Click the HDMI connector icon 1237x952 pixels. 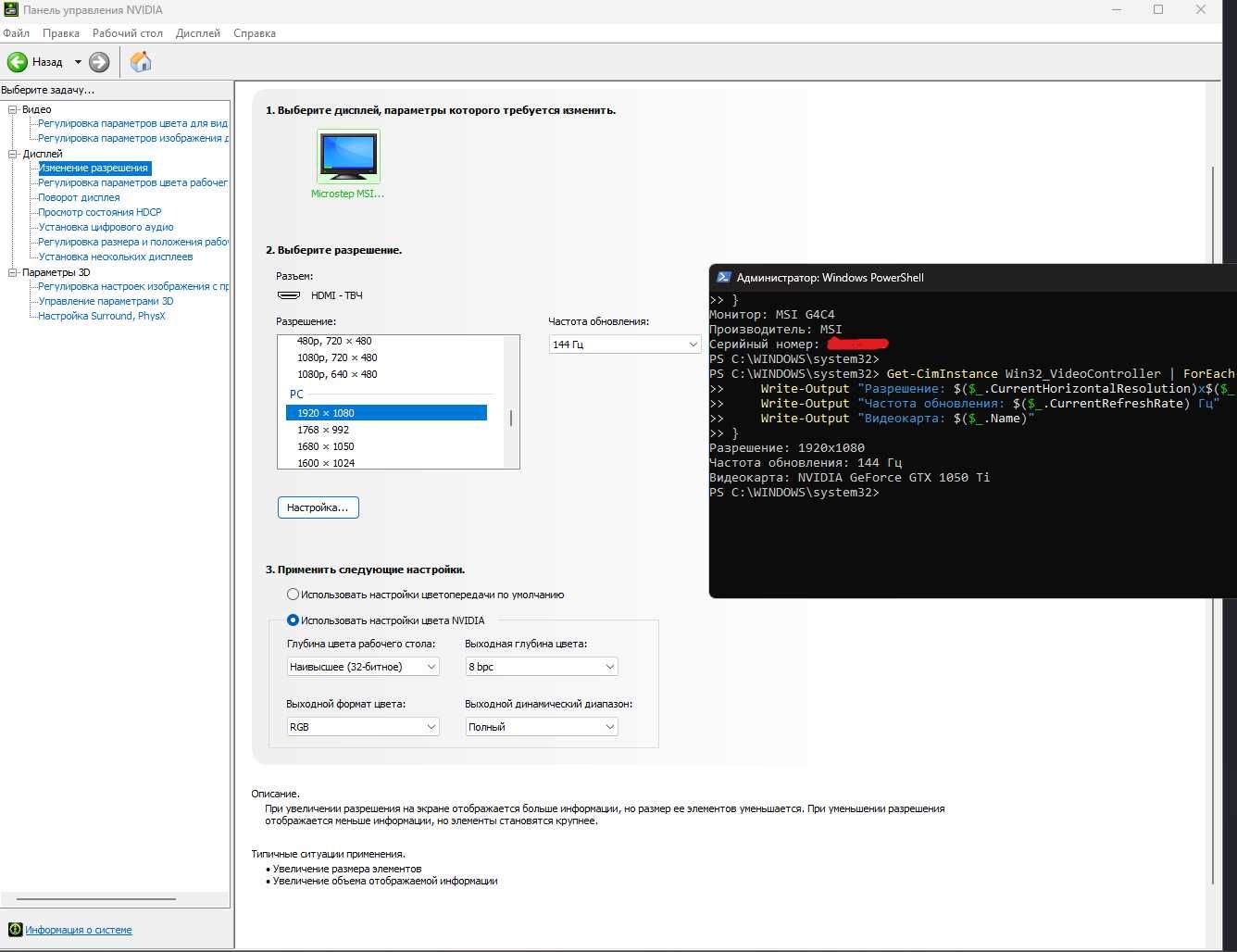pos(289,295)
